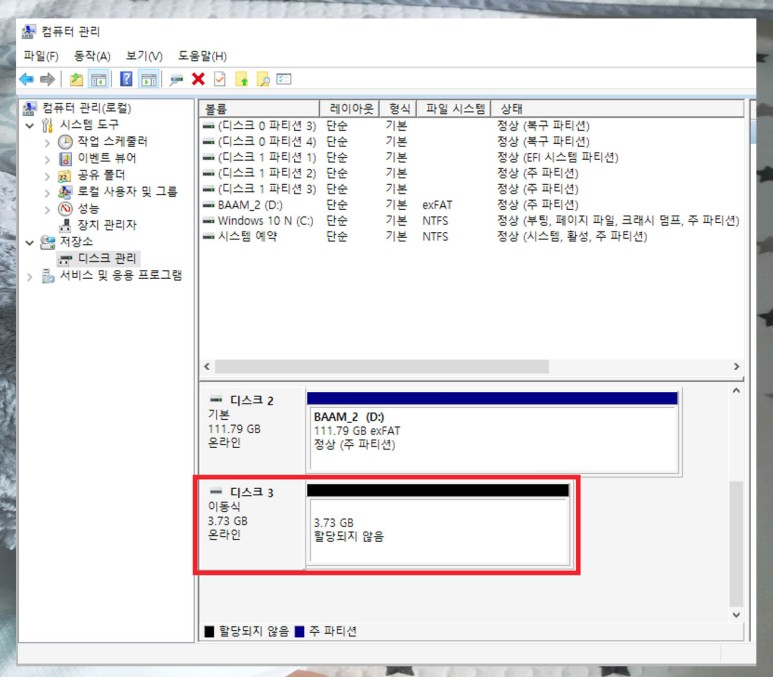
Task: Click the red X Delete icon
Action: click(x=198, y=79)
